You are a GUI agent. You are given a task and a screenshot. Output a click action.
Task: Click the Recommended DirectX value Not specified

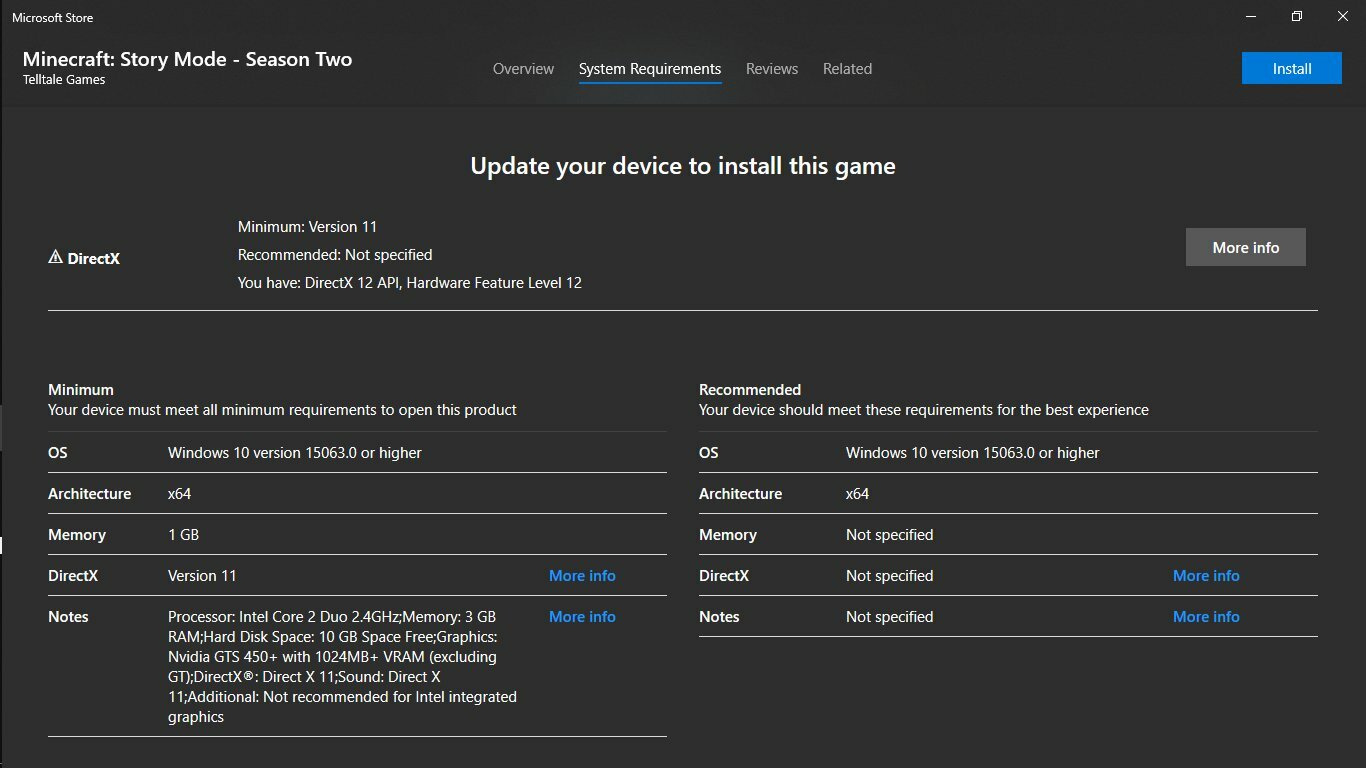pyautogui.click(x=889, y=576)
